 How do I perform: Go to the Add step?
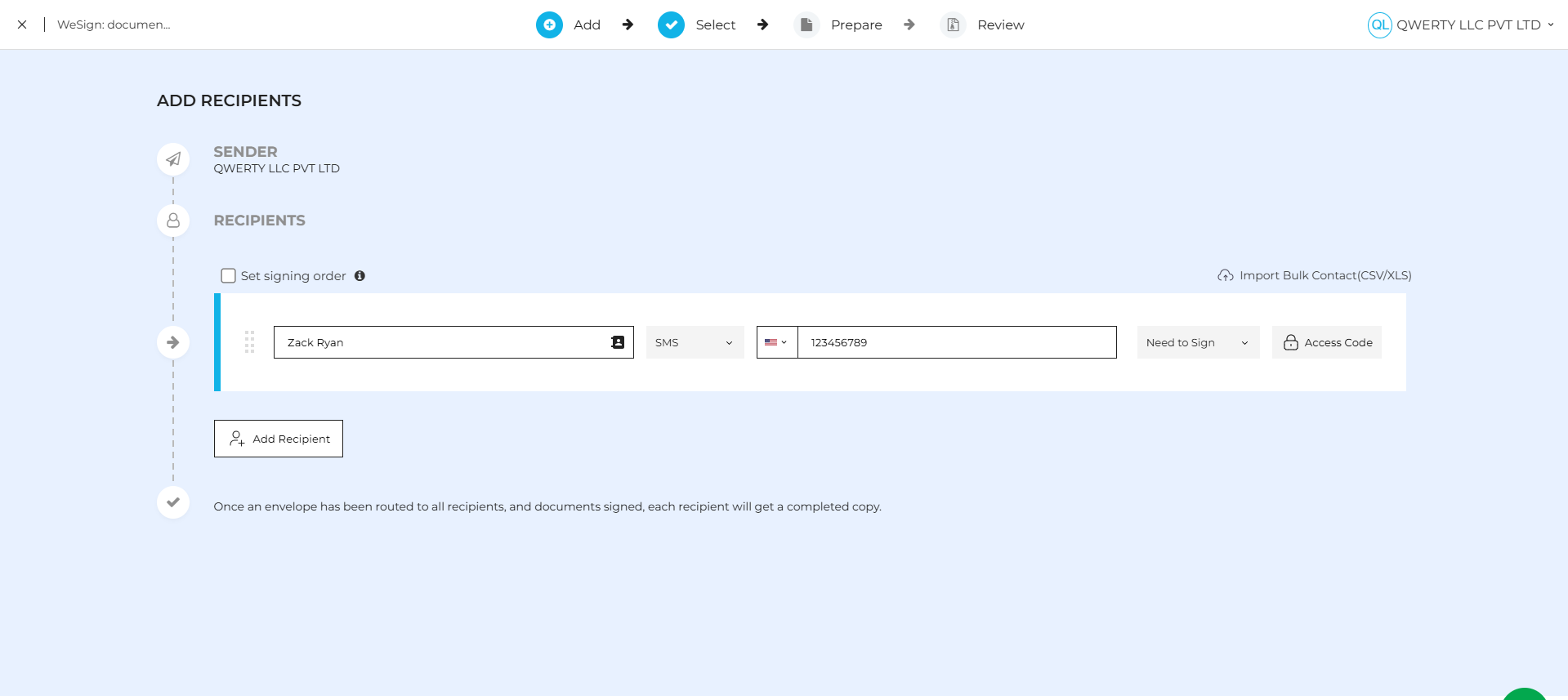point(569,25)
